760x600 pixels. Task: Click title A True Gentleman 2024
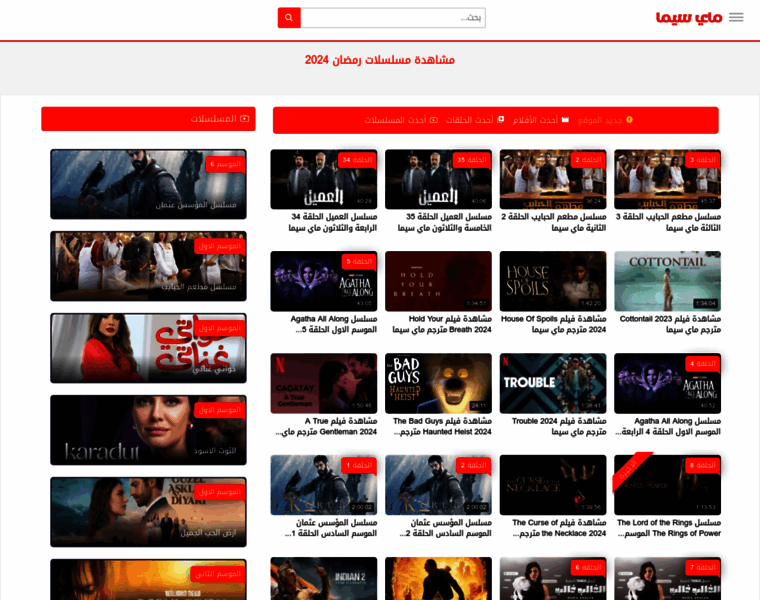(326, 426)
